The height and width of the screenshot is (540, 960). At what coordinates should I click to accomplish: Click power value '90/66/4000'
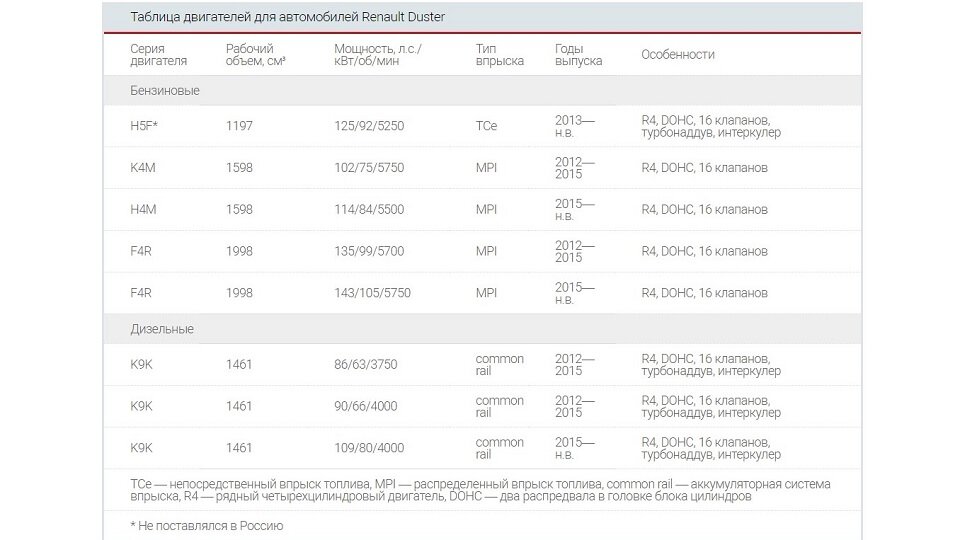pos(366,406)
